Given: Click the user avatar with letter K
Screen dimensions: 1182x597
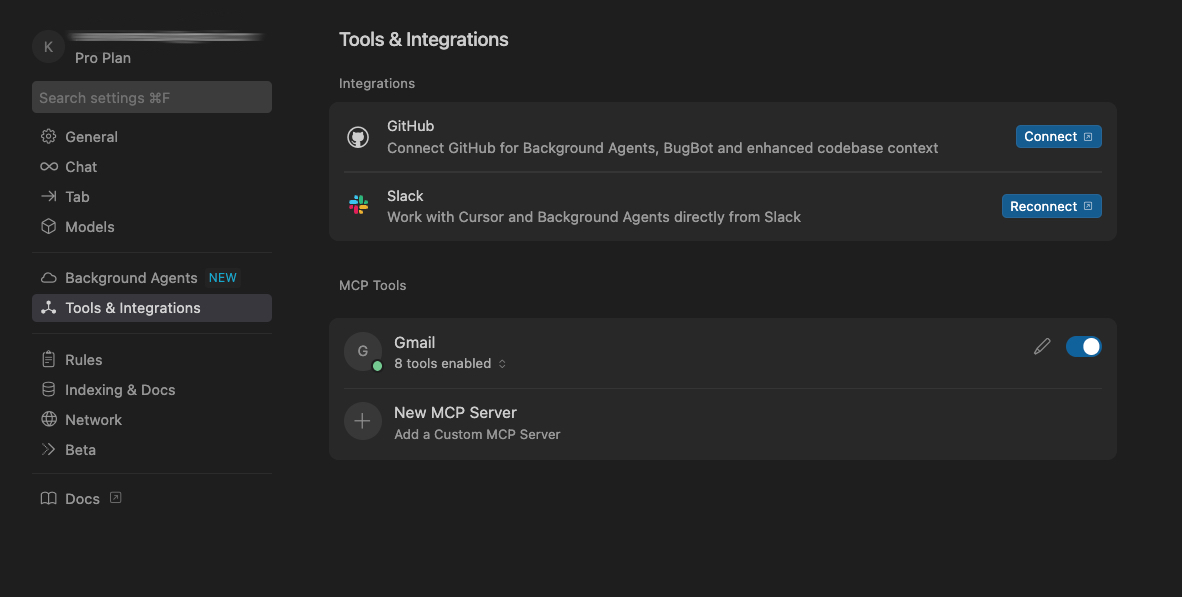Looking at the screenshot, I should (x=48, y=47).
